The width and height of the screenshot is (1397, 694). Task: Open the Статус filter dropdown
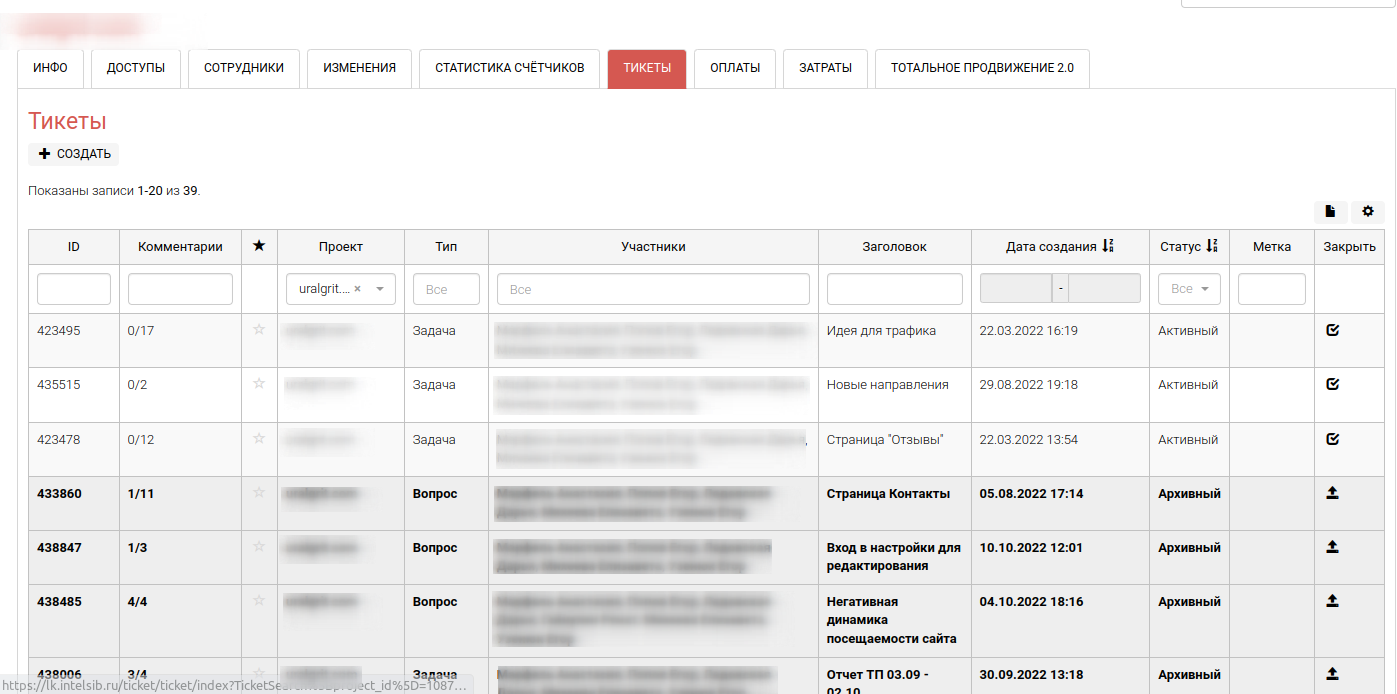pos(1189,289)
